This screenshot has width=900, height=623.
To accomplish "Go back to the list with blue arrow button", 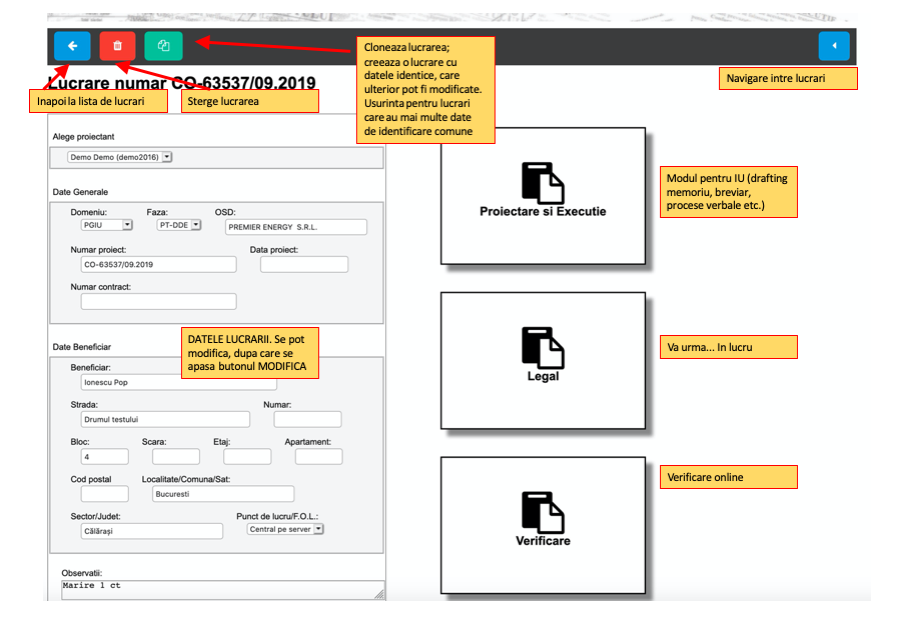I will coord(72,46).
